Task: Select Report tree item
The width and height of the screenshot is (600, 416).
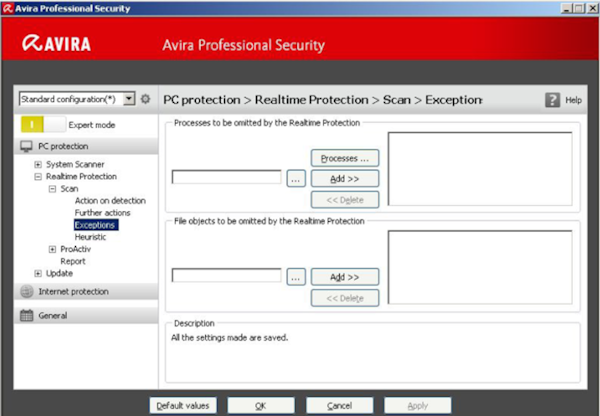Action: pos(73,261)
